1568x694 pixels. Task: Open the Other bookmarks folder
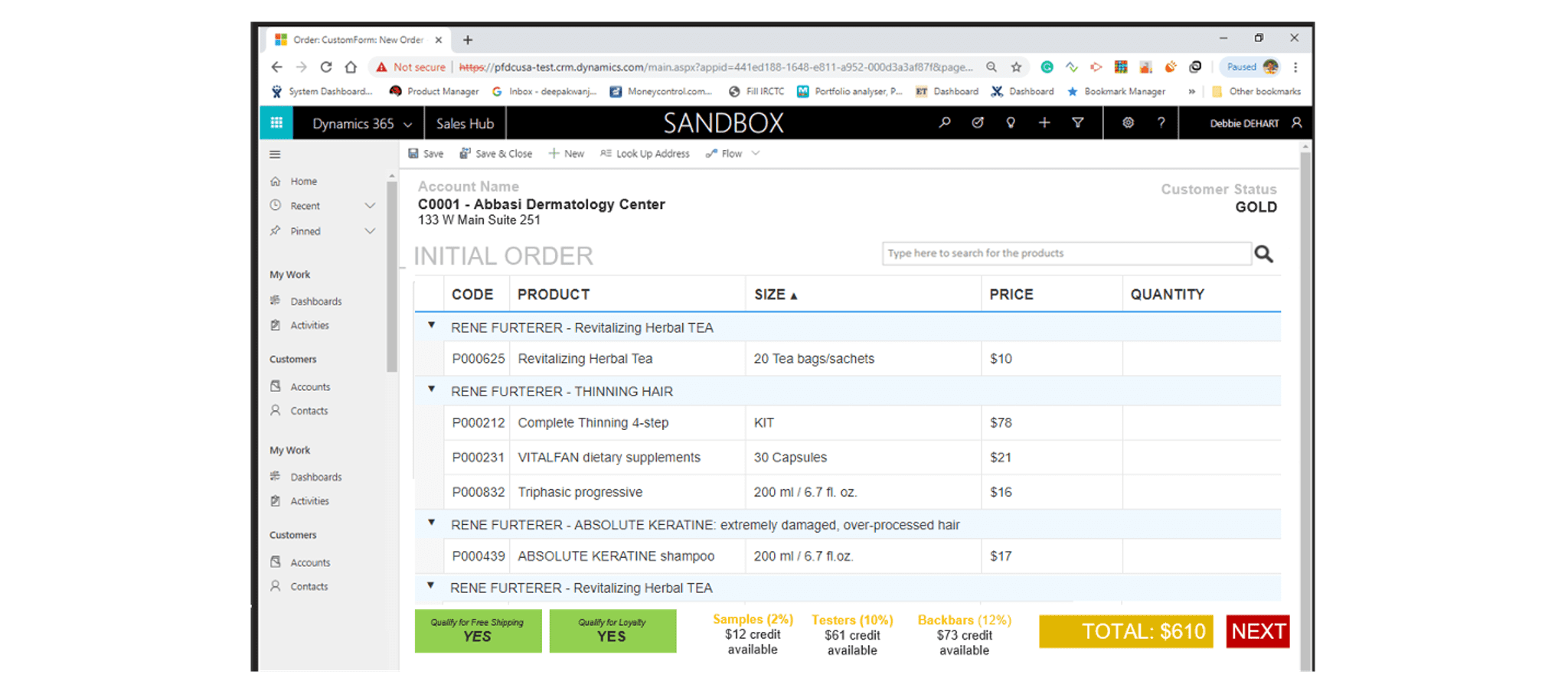1256,92
